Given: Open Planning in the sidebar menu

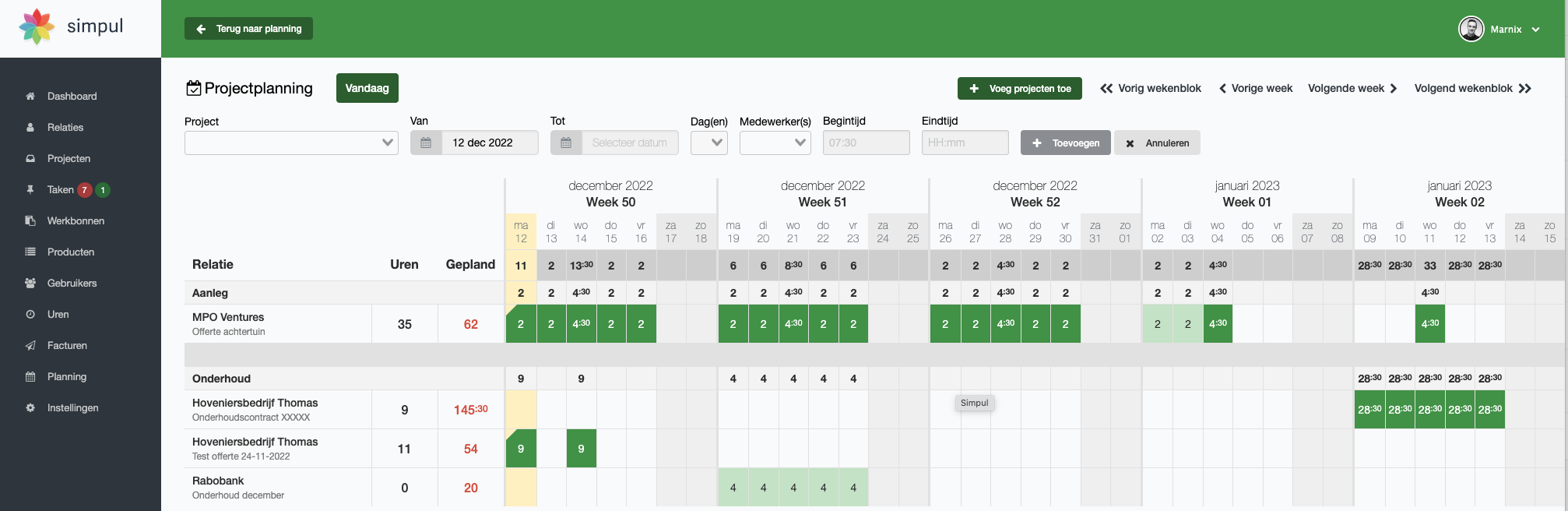Looking at the screenshot, I should point(67,377).
